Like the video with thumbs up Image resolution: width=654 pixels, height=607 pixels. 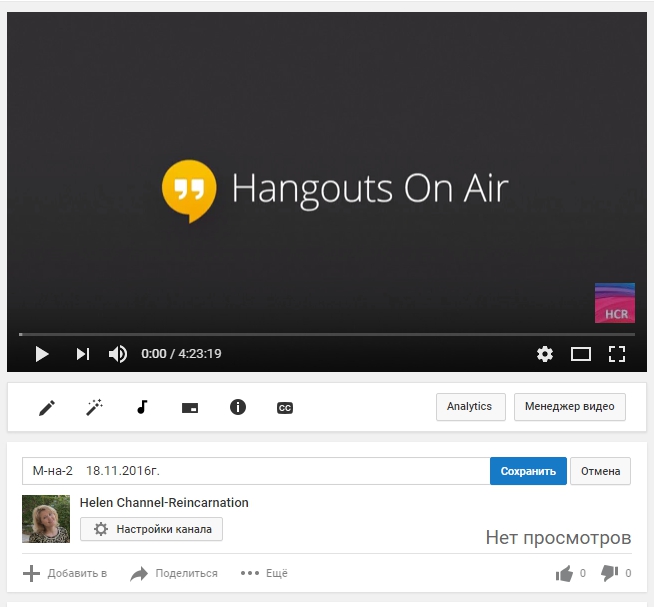(565, 573)
